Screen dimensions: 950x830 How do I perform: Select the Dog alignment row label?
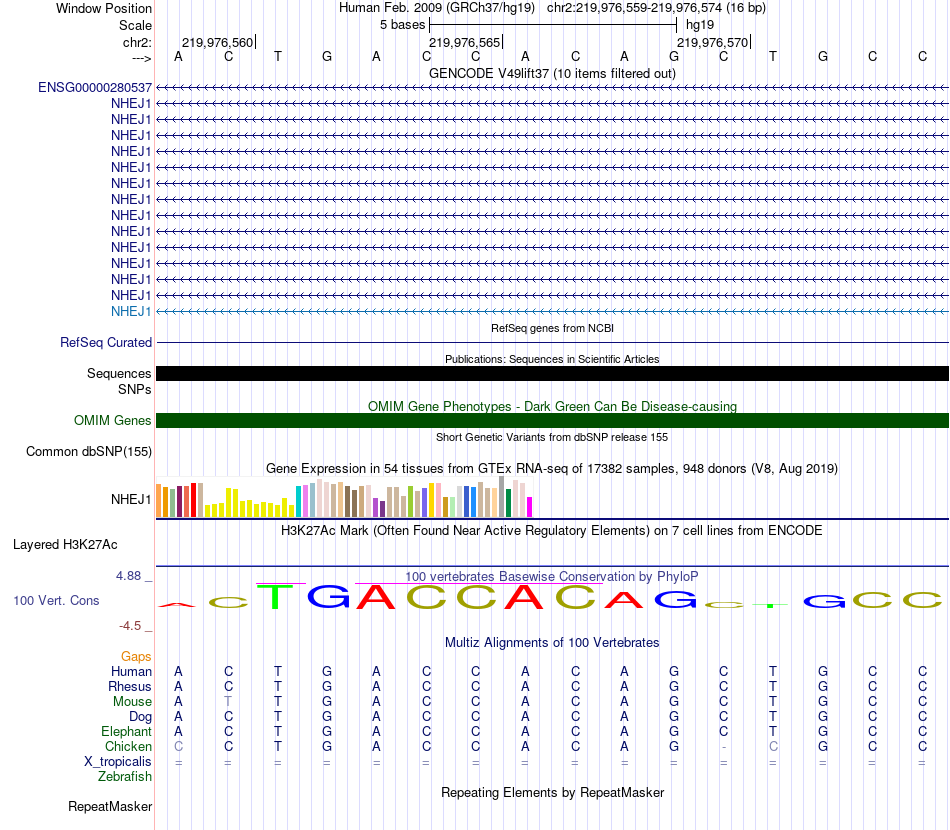coord(140,717)
